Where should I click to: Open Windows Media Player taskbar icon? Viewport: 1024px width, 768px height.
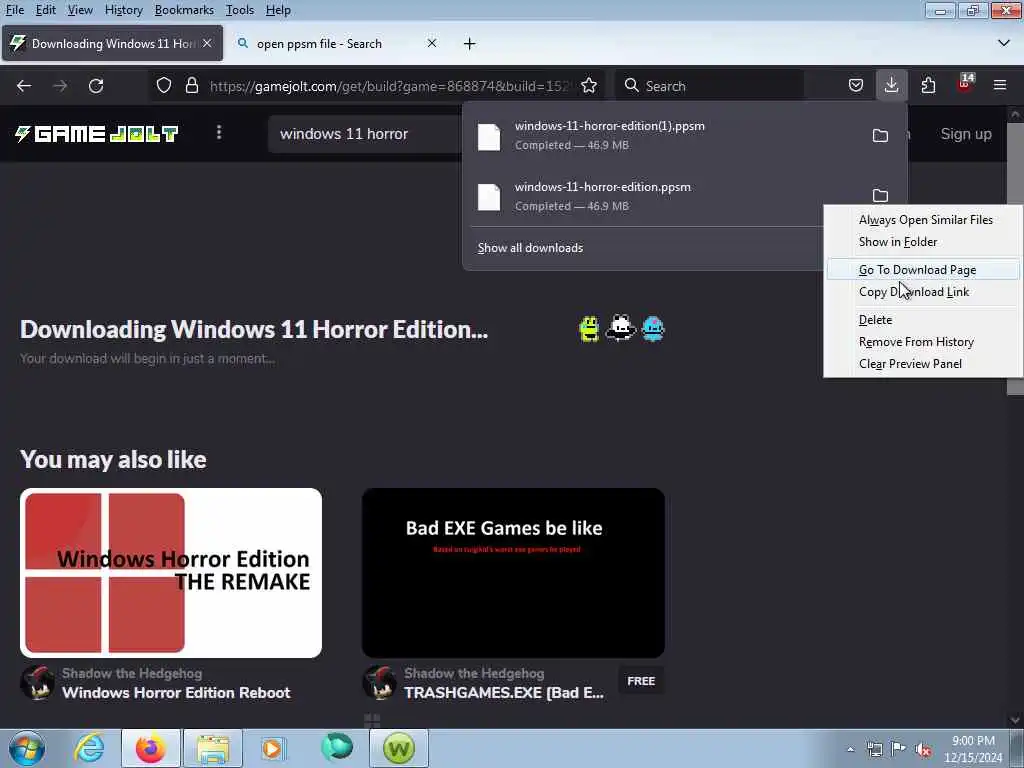pyautogui.click(x=273, y=748)
